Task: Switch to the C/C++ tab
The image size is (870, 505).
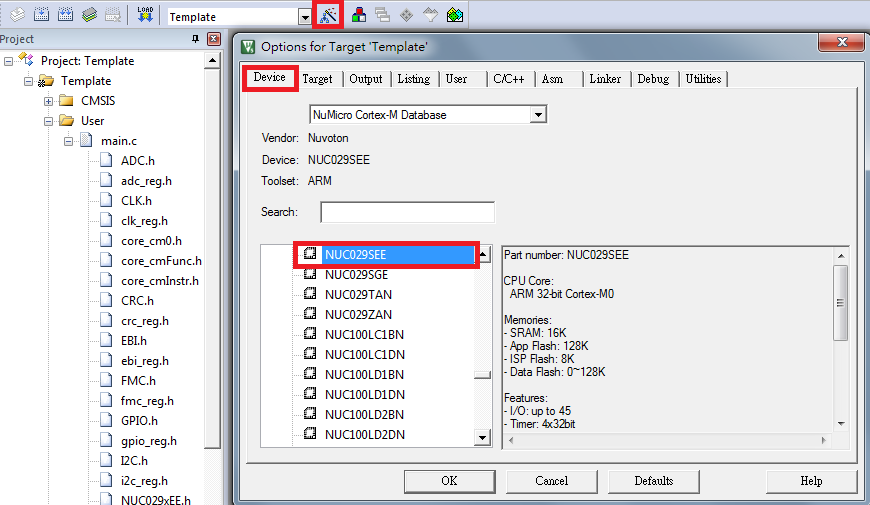Action: click(x=510, y=79)
